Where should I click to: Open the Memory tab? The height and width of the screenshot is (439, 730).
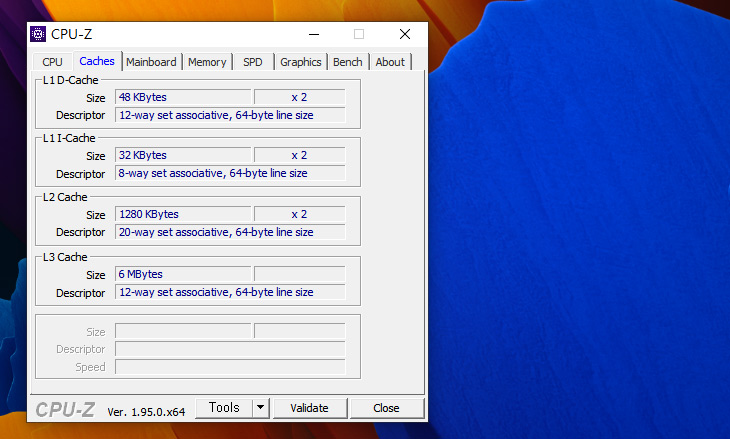point(207,62)
